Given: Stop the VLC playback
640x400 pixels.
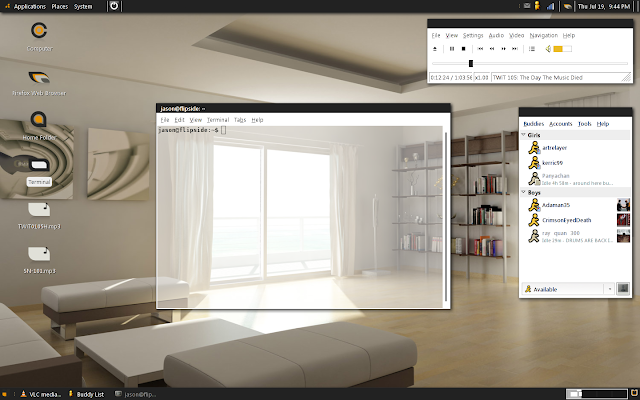Looking at the screenshot, I should click(463, 49).
